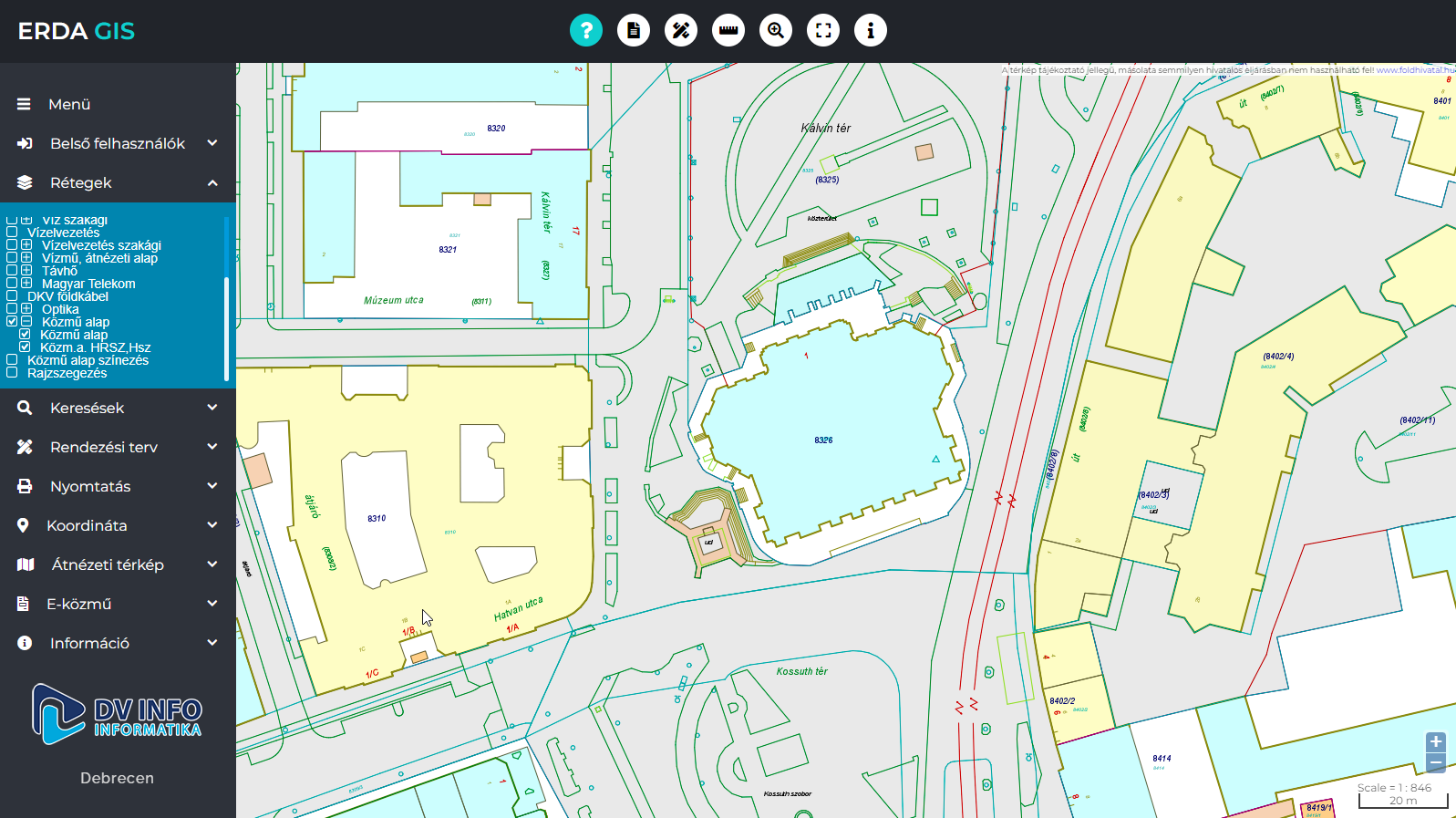This screenshot has width=1456, height=818.
Task: Tick the Optika layer checkbox
Action: pyautogui.click(x=12, y=309)
